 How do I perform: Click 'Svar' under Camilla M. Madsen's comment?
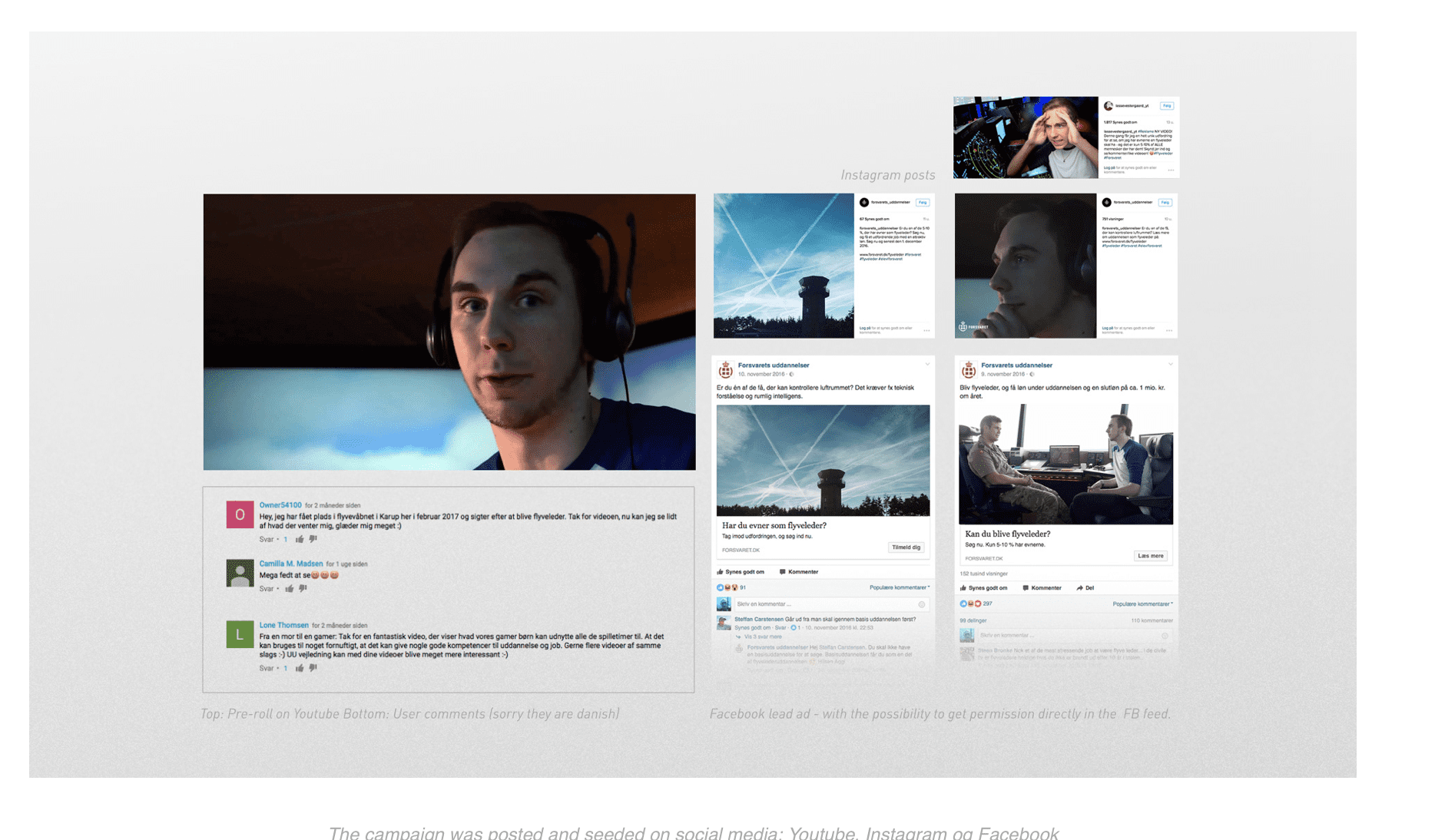point(266,589)
